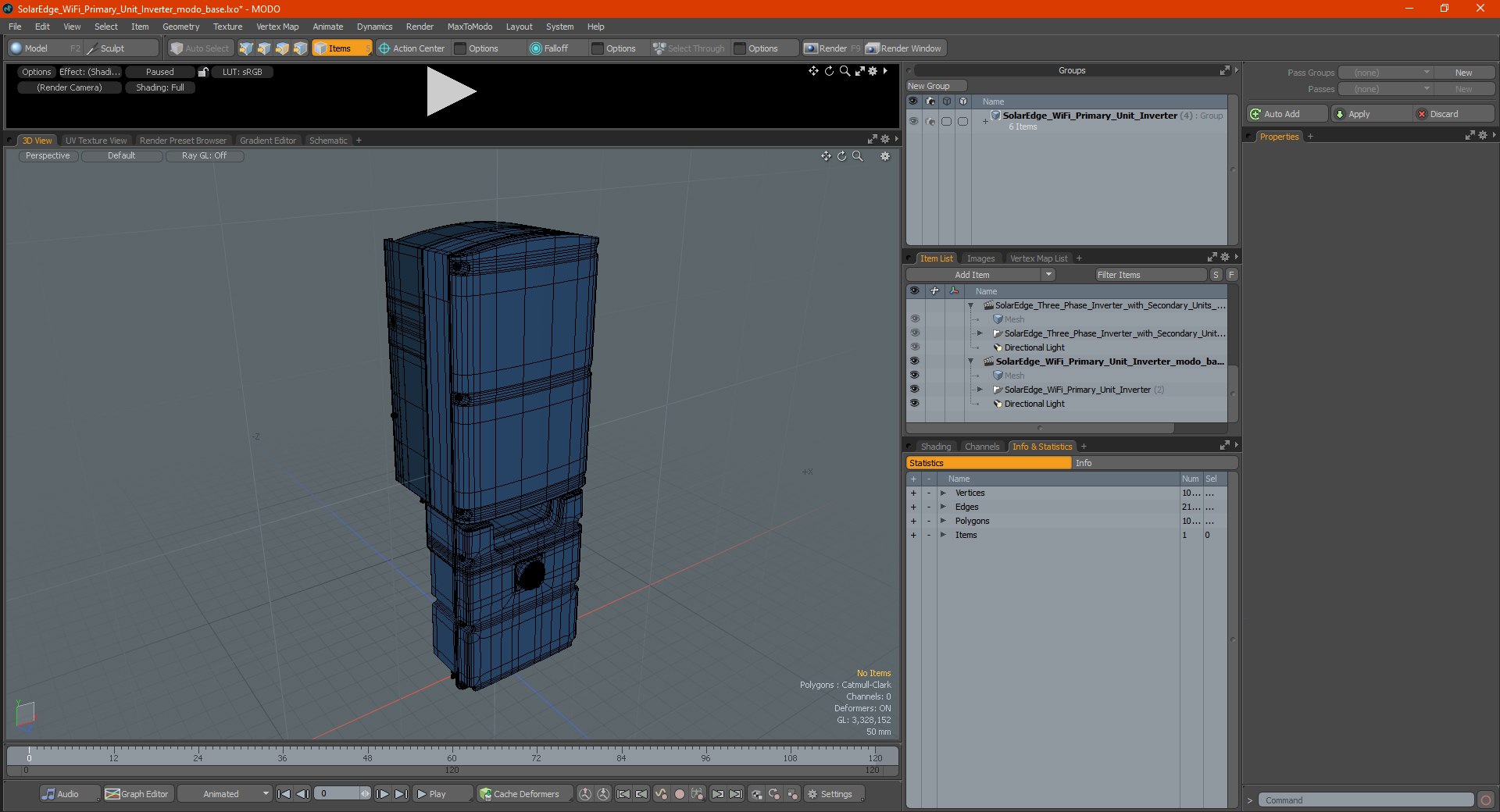Click Auto Add button
Image resolution: width=1500 pixels, height=812 pixels.
[1287, 114]
